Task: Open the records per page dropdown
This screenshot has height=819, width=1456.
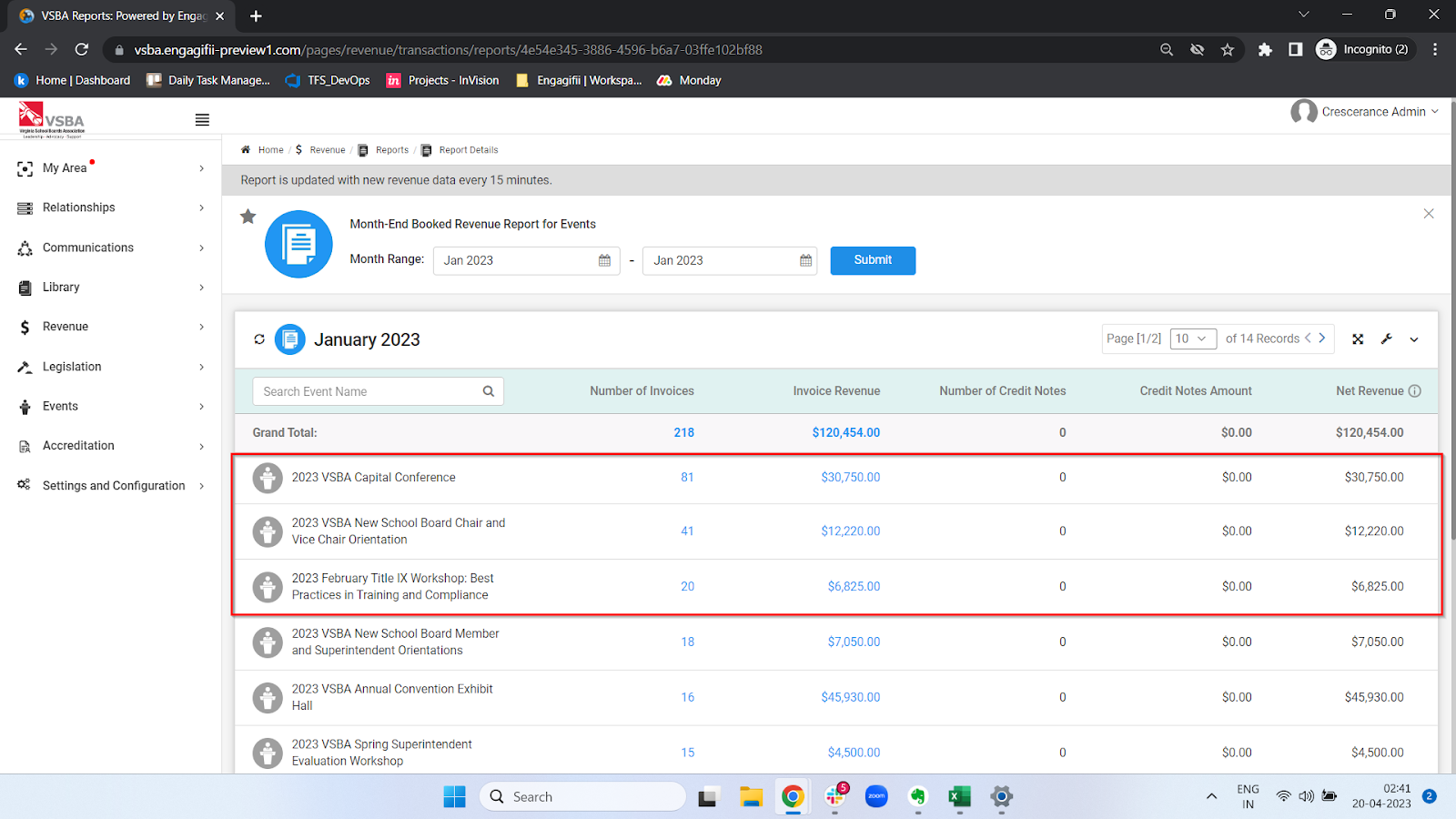Action: point(1193,338)
